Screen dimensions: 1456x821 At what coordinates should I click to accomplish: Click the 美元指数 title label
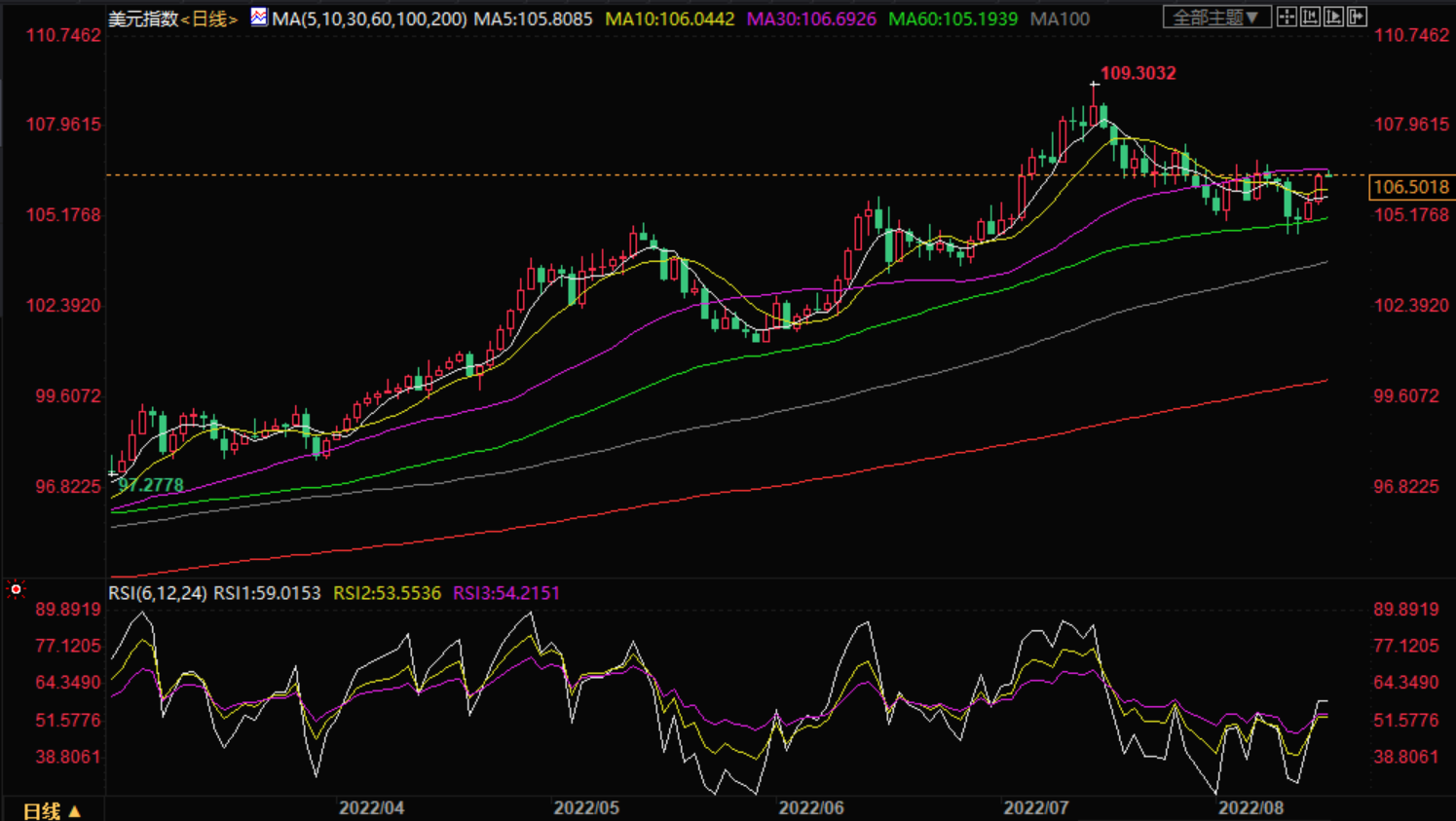pos(142,19)
